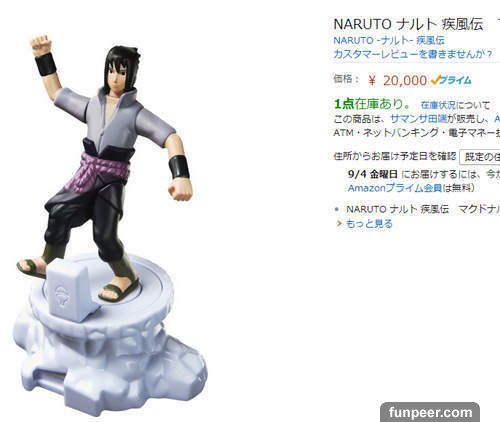This screenshot has height=422, width=500.
Task: Open the サマンサ田端 seller link
Action: [418, 119]
